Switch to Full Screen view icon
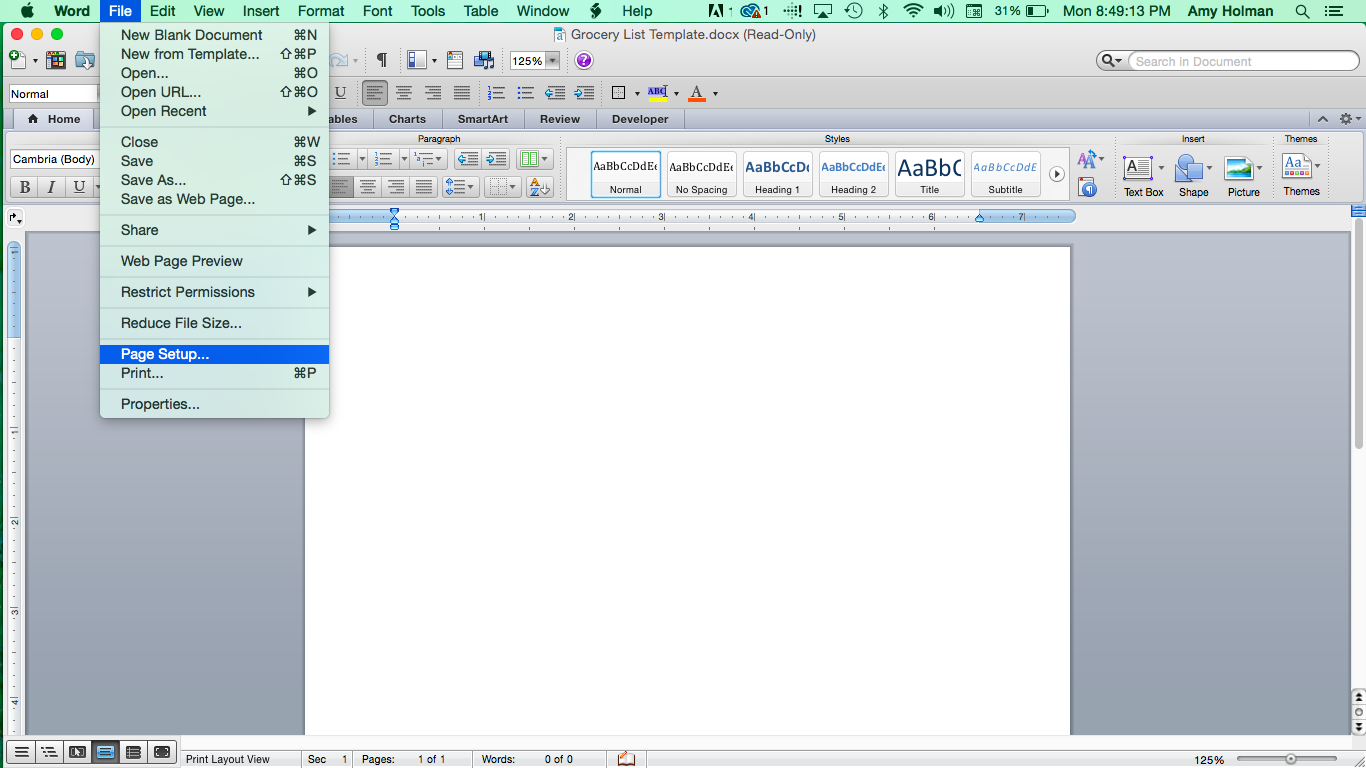This screenshot has width=1366, height=768. click(162, 752)
